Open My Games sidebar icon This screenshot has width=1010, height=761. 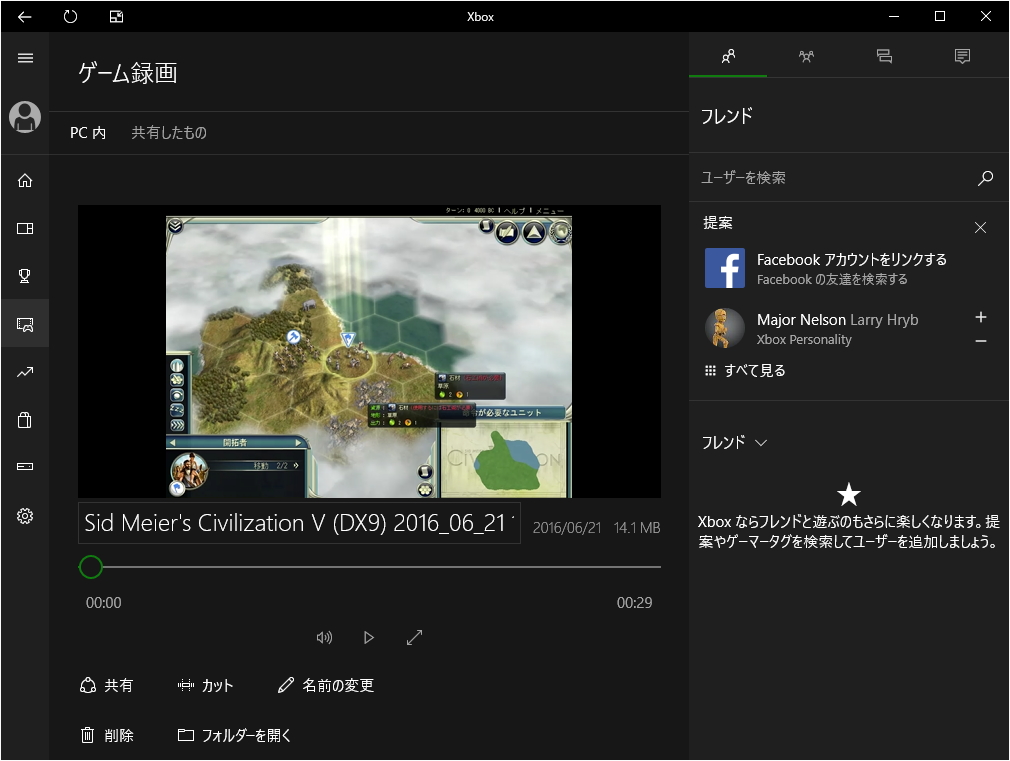[x=25, y=228]
